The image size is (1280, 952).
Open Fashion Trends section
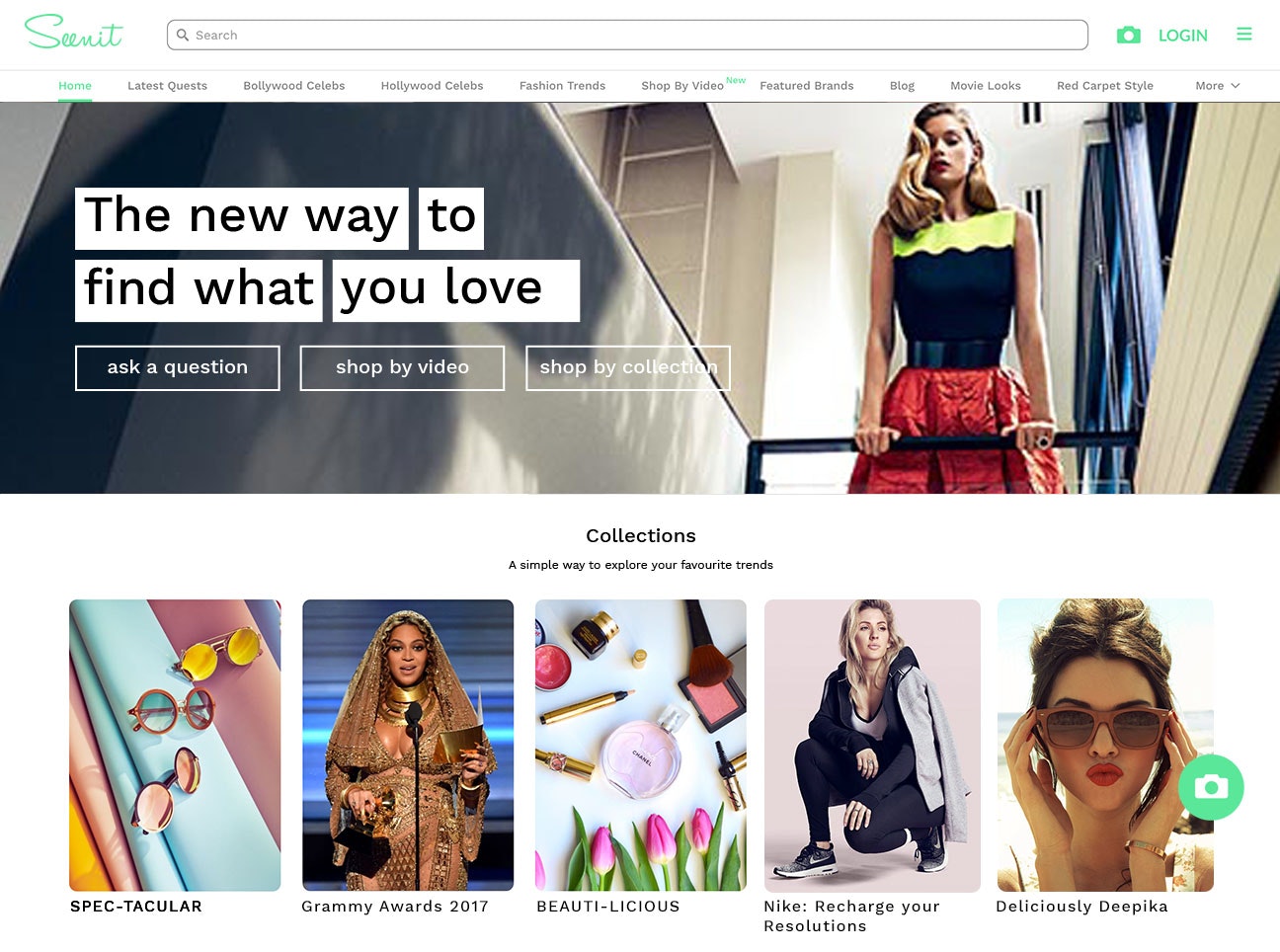[x=563, y=86]
